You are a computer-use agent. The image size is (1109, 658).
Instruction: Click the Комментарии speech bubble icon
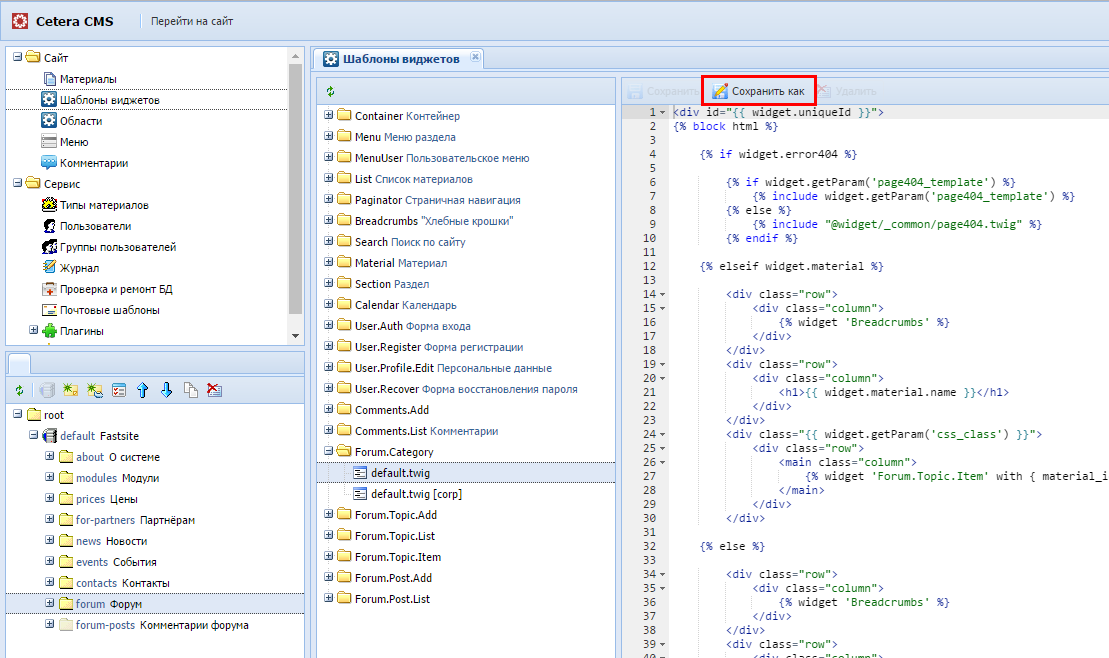pos(49,163)
